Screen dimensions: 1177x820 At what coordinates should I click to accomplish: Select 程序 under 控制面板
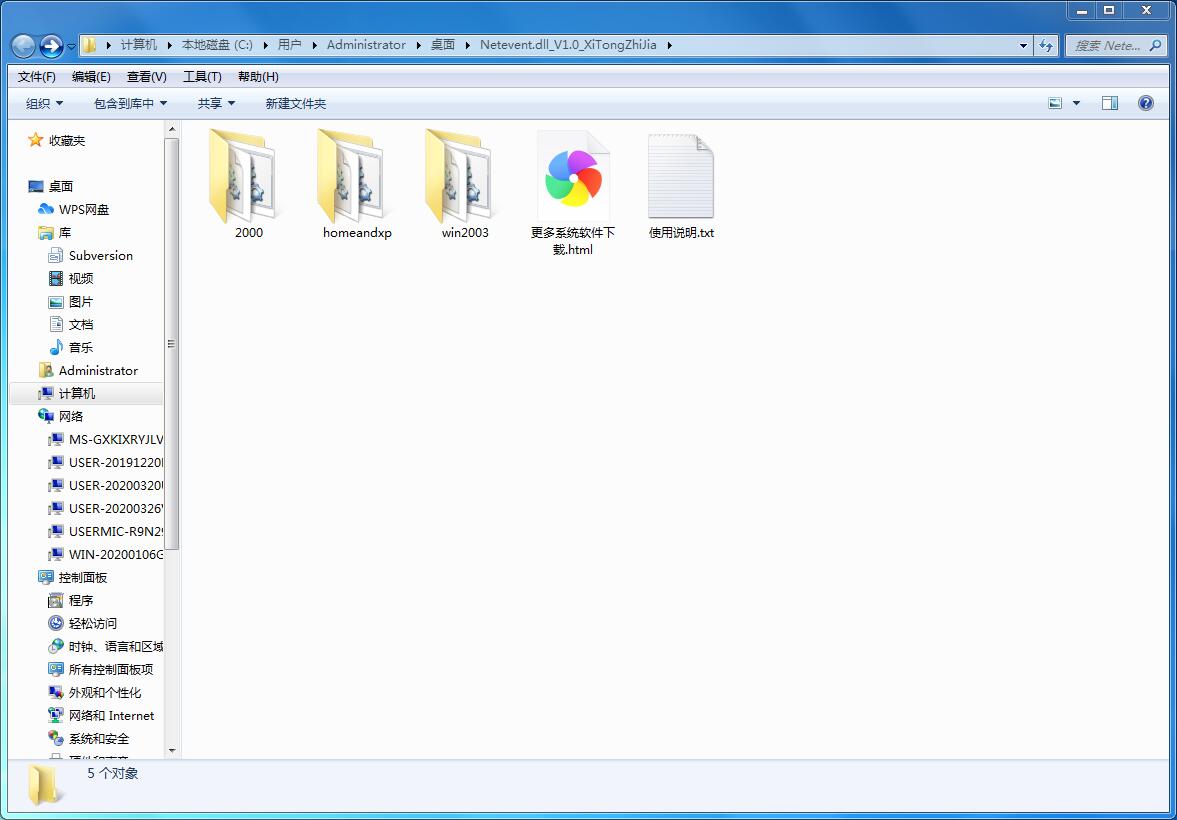[x=81, y=601]
